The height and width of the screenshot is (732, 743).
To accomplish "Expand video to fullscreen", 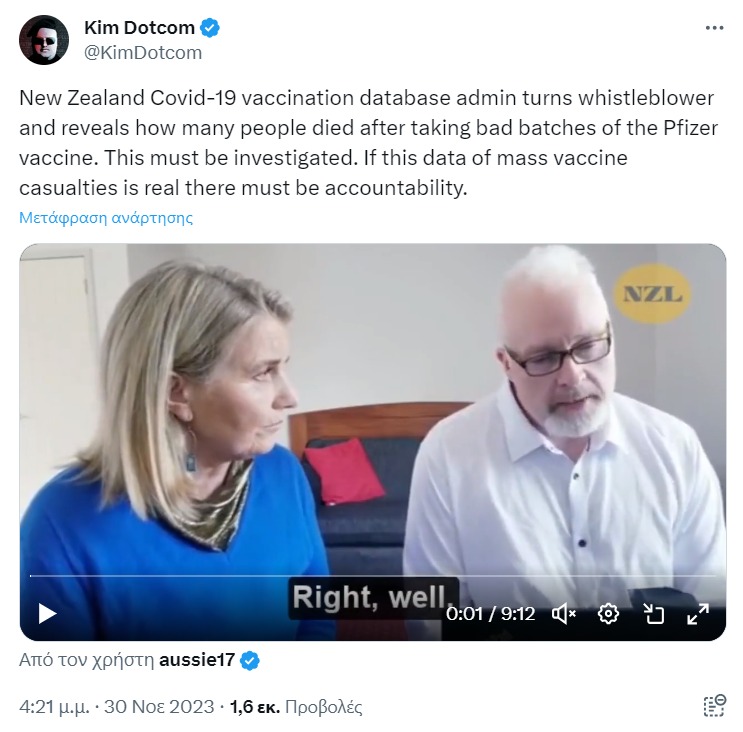I will [x=698, y=614].
